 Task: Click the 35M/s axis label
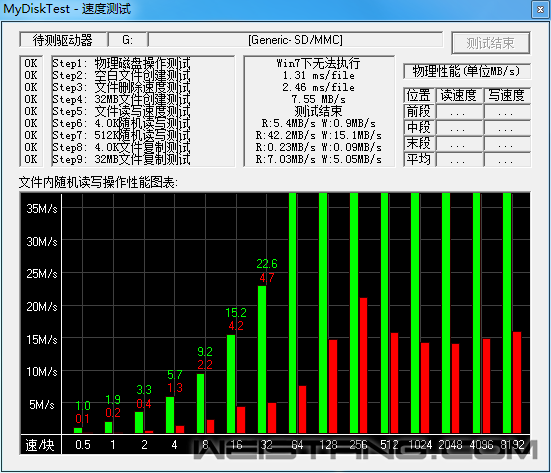coord(41,208)
